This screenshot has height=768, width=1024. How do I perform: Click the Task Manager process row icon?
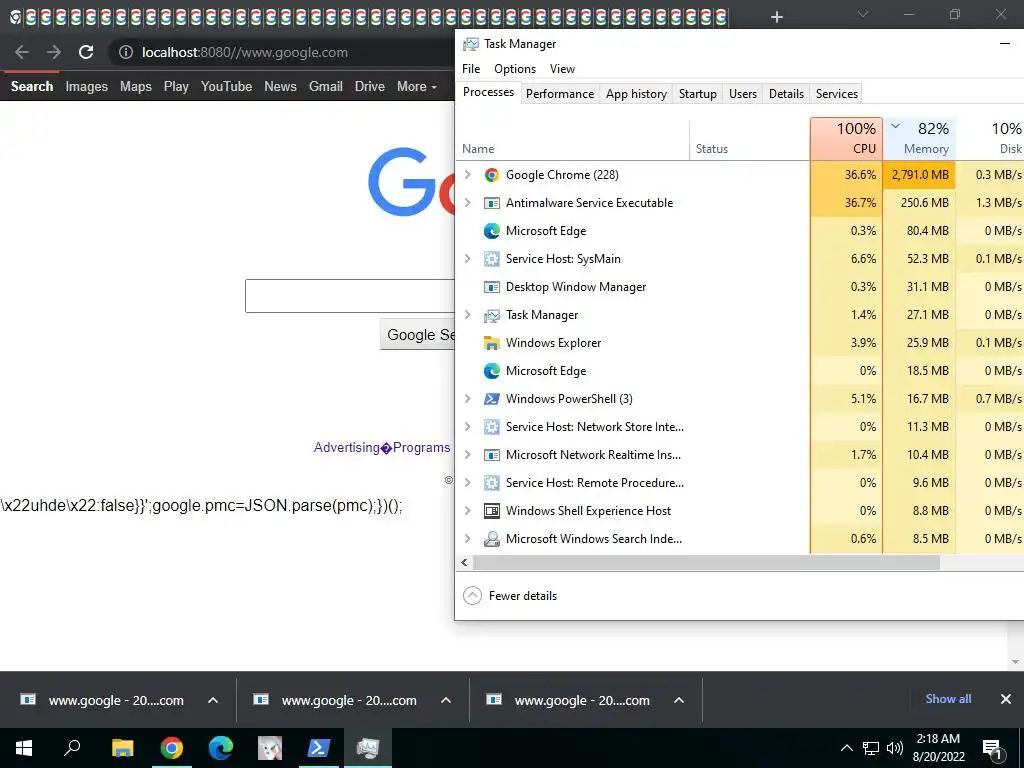point(491,315)
